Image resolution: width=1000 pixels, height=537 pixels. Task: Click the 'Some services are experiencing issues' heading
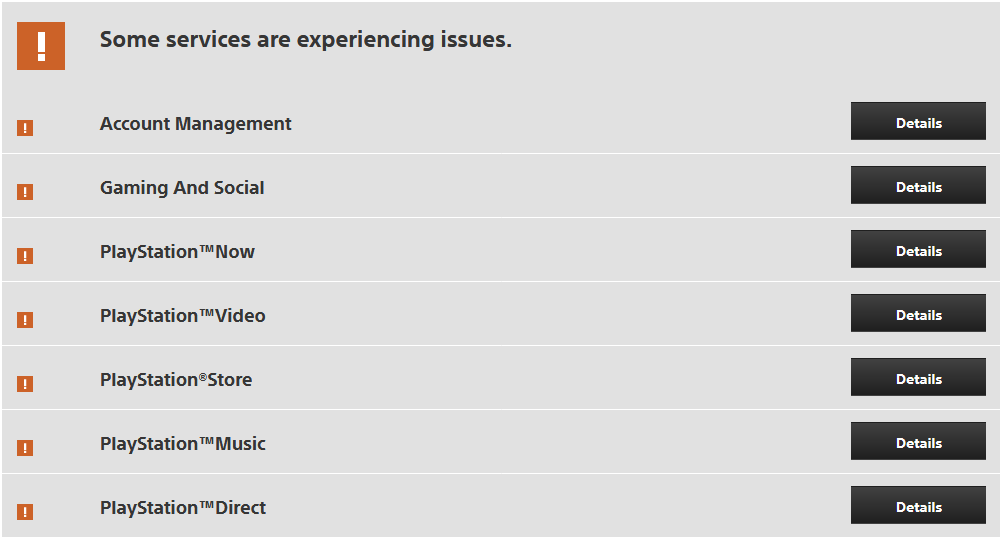(305, 40)
